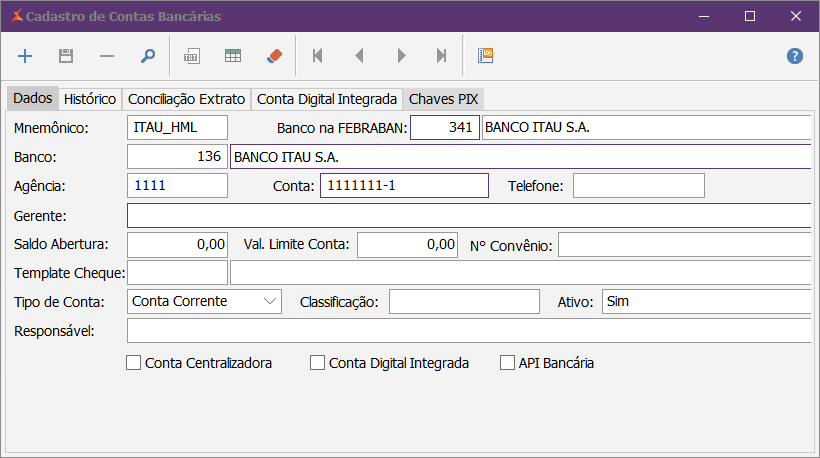Screen dimensions: 820x458
Task: Click the Template Cheque code field
Action: tap(177, 273)
